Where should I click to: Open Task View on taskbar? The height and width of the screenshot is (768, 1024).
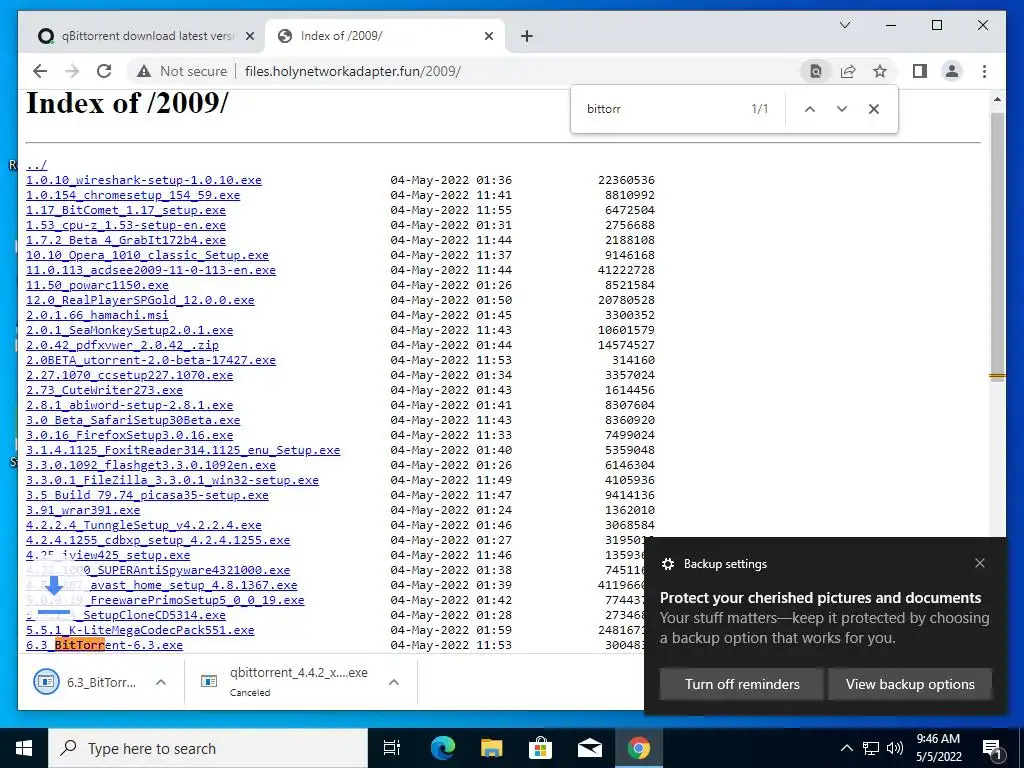pos(392,748)
